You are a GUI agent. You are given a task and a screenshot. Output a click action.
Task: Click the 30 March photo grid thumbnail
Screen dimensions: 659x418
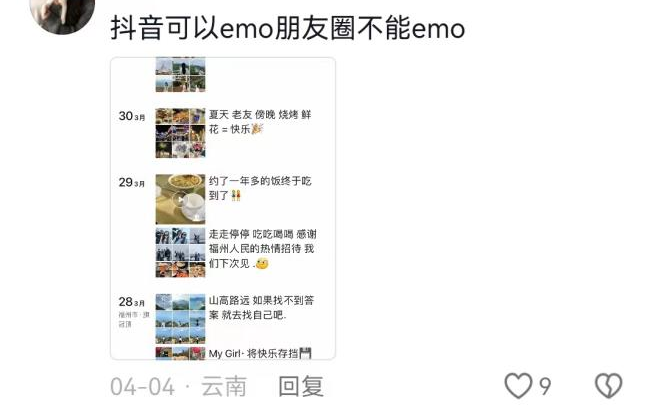[x=180, y=133]
